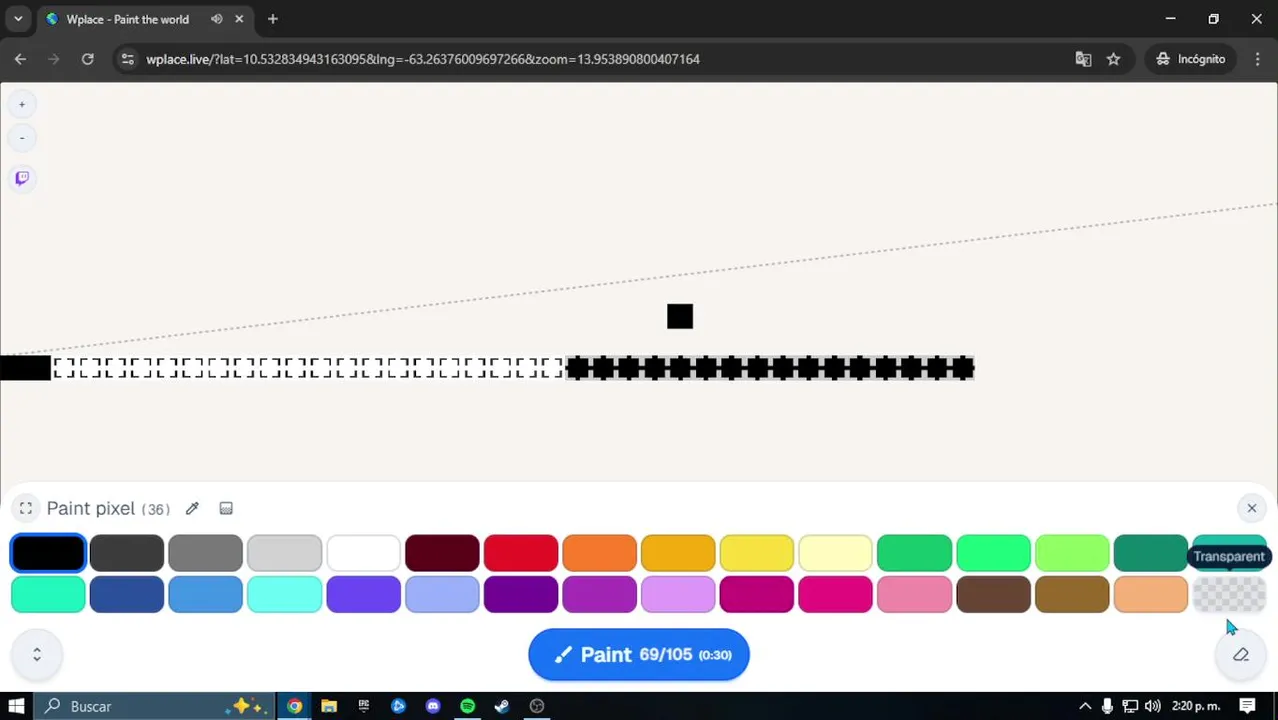This screenshot has width=1278, height=720.
Task: Pick the dark purple color swatch
Action: (x=521, y=594)
